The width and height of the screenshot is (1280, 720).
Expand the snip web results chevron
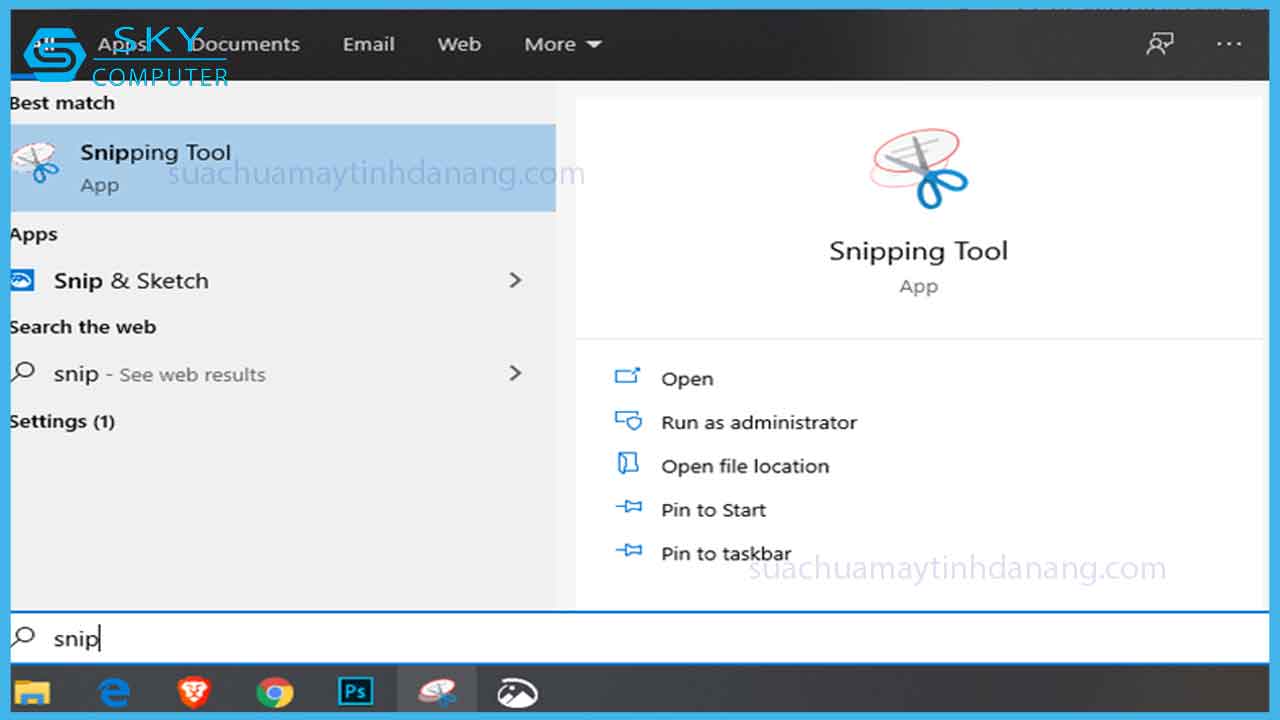click(516, 373)
